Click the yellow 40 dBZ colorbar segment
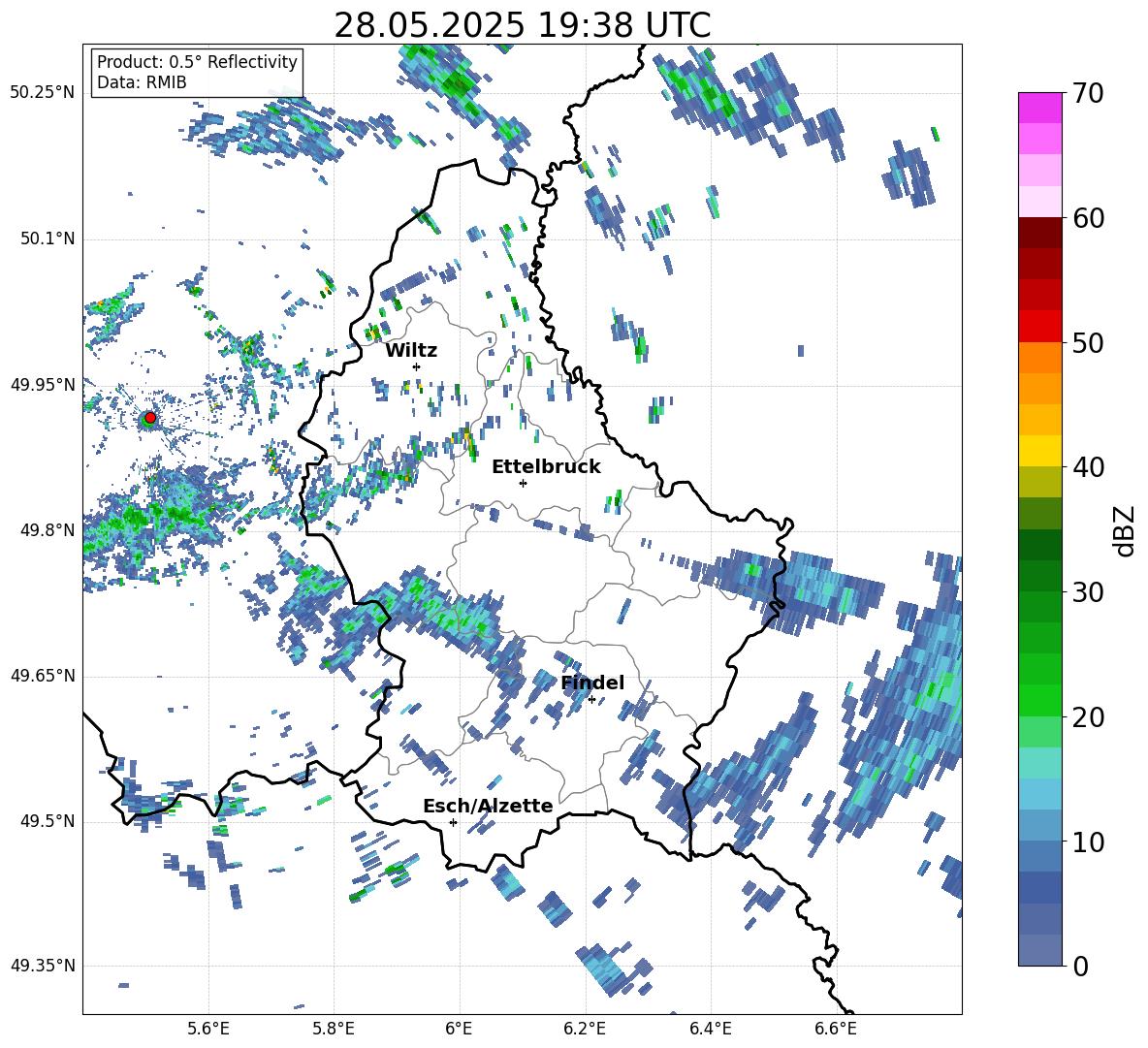The height and width of the screenshot is (1048, 1148). point(1039,451)
